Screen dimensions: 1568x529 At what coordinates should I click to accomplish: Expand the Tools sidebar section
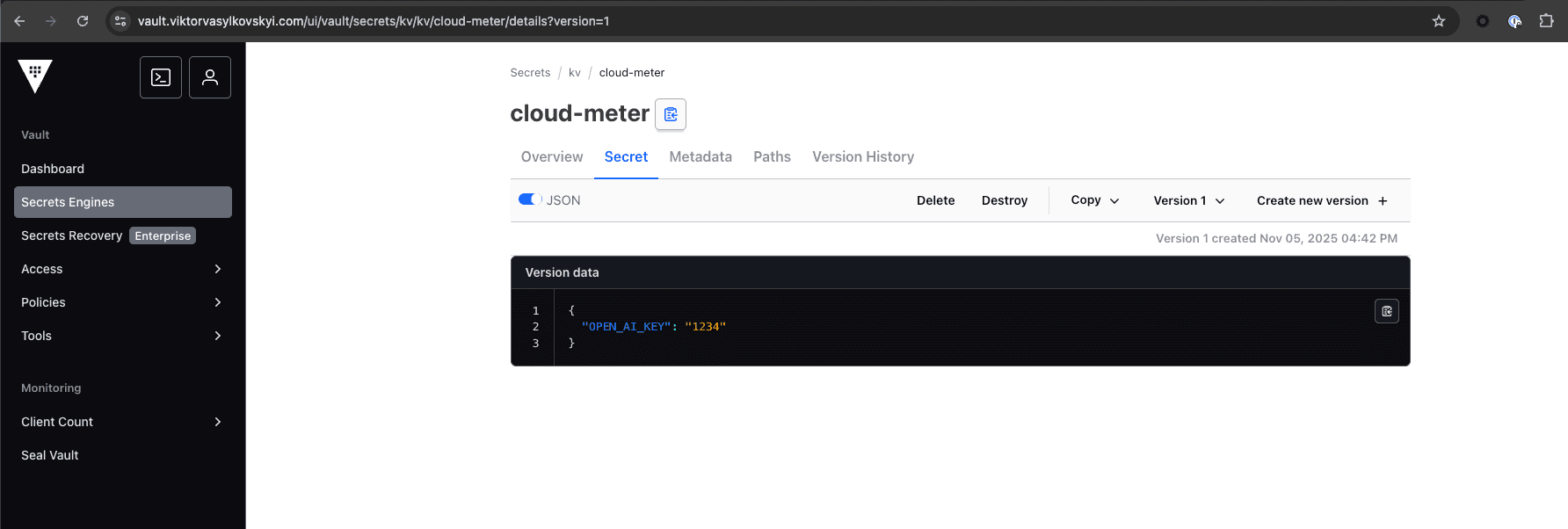(123, 336)
